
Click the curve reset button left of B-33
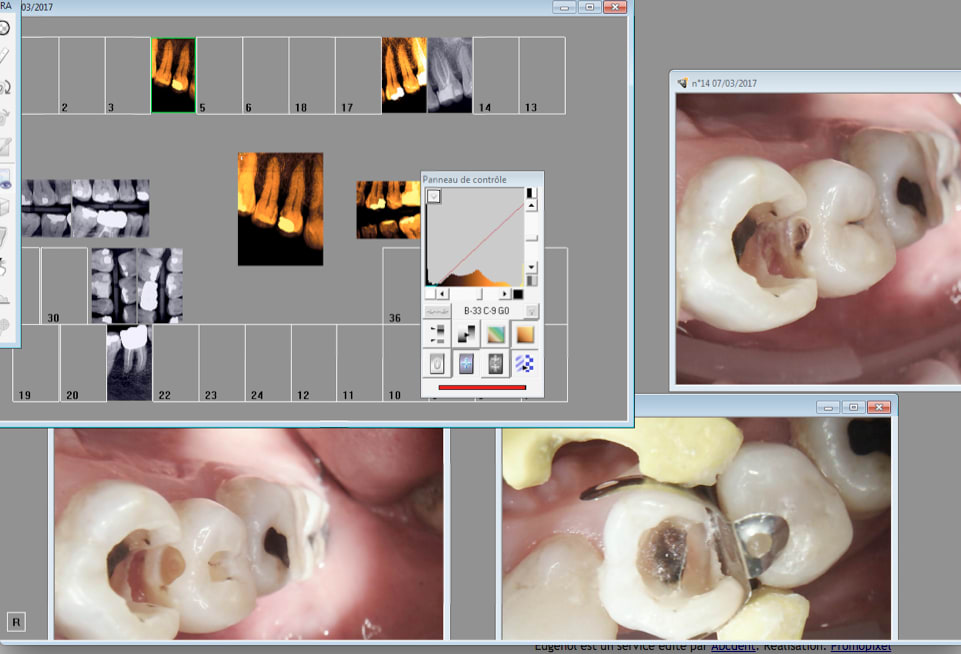coord(438,311)
